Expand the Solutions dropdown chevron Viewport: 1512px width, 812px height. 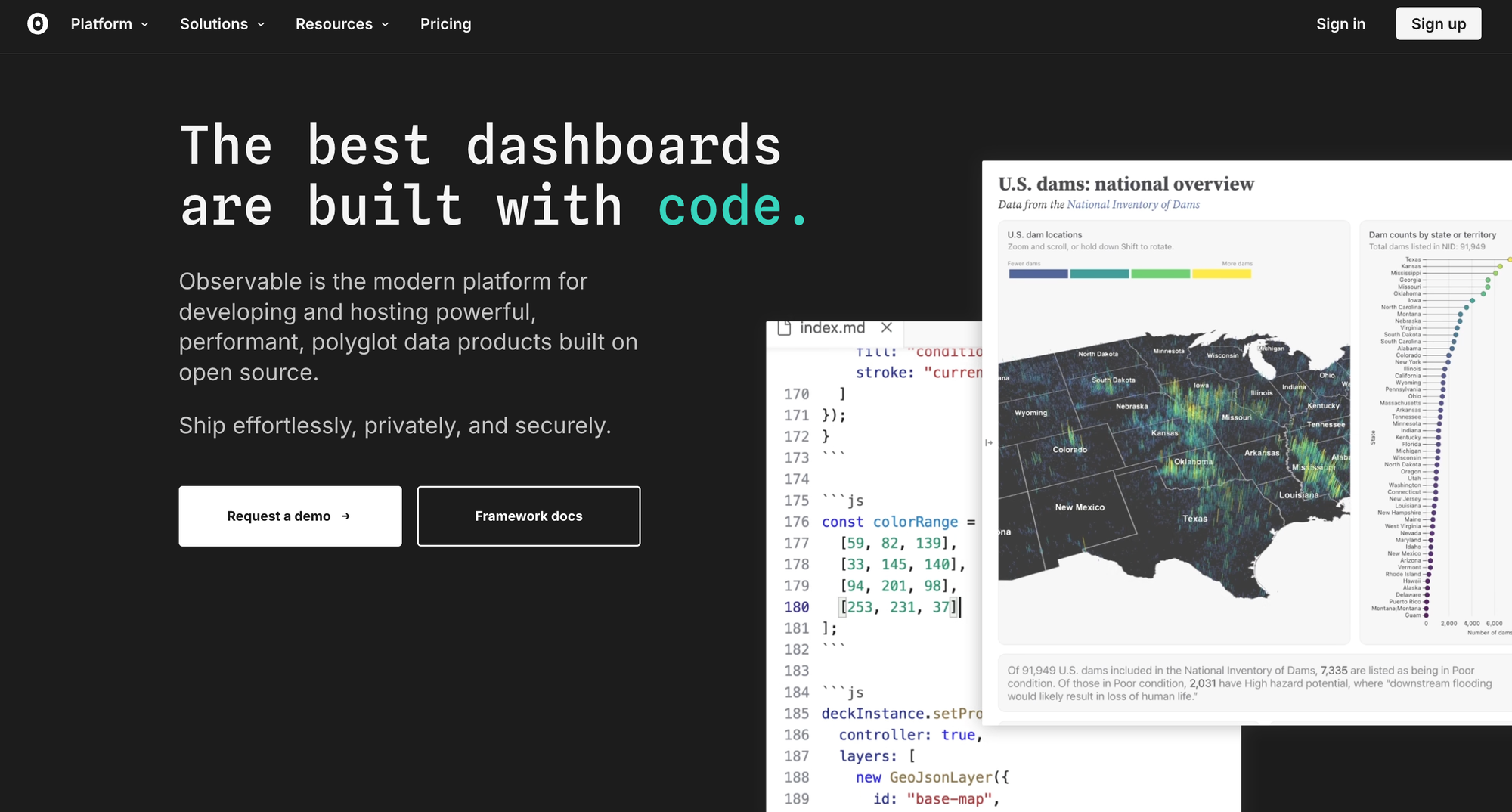(261, 25)
